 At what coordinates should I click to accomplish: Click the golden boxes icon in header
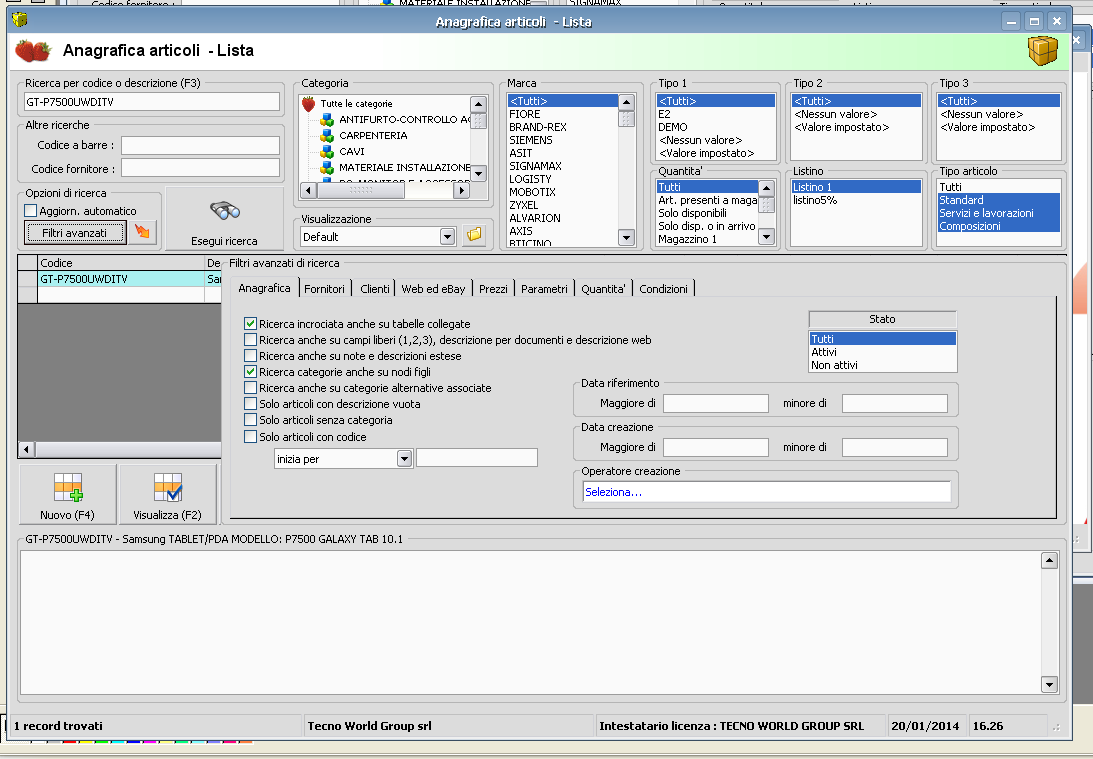tap(1043, 50)
